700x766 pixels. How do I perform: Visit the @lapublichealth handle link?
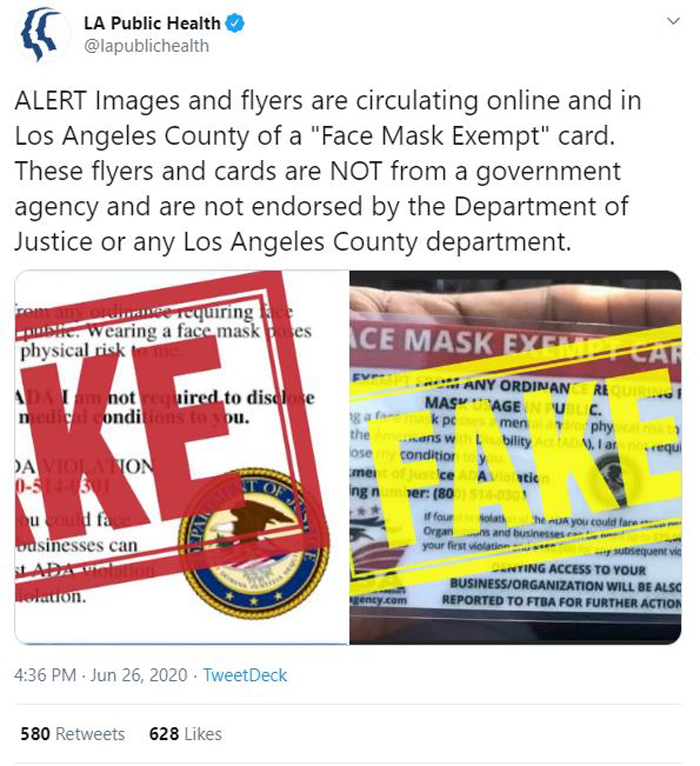147,46
